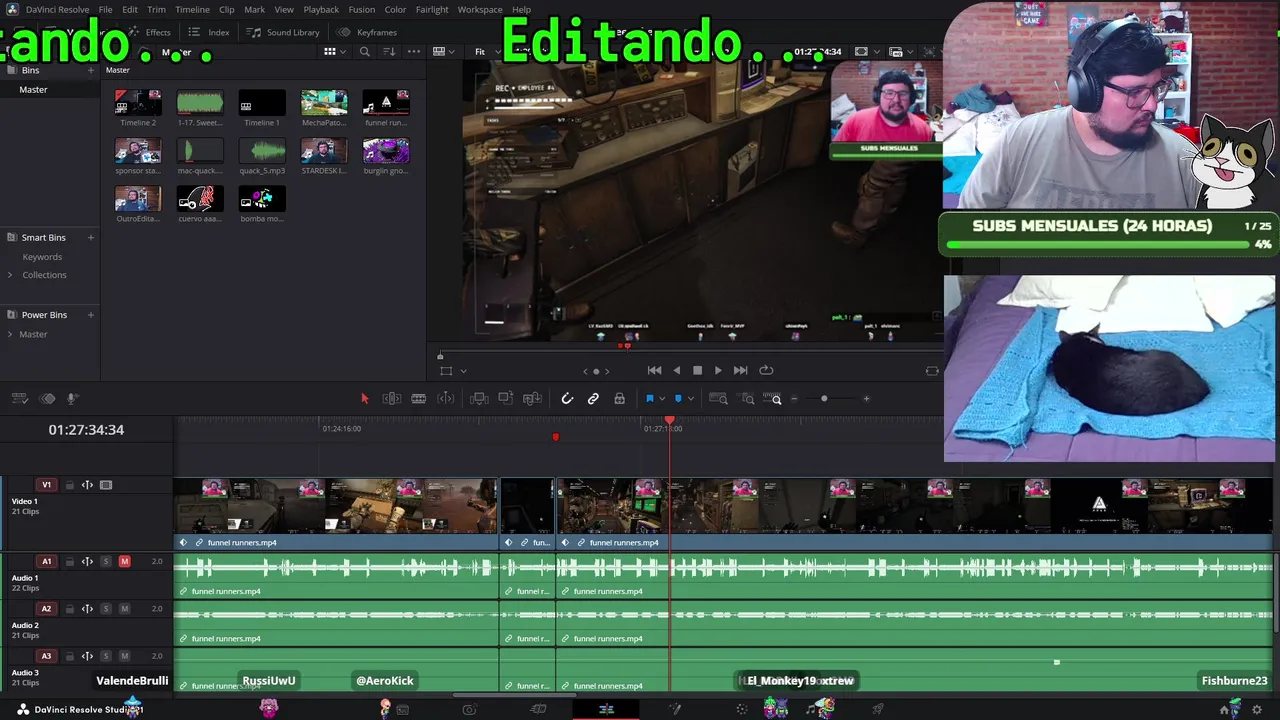This screenshot has width=1280, height=720.
Task: Click the voiceover microphone icon
Action: click(72, 399)
